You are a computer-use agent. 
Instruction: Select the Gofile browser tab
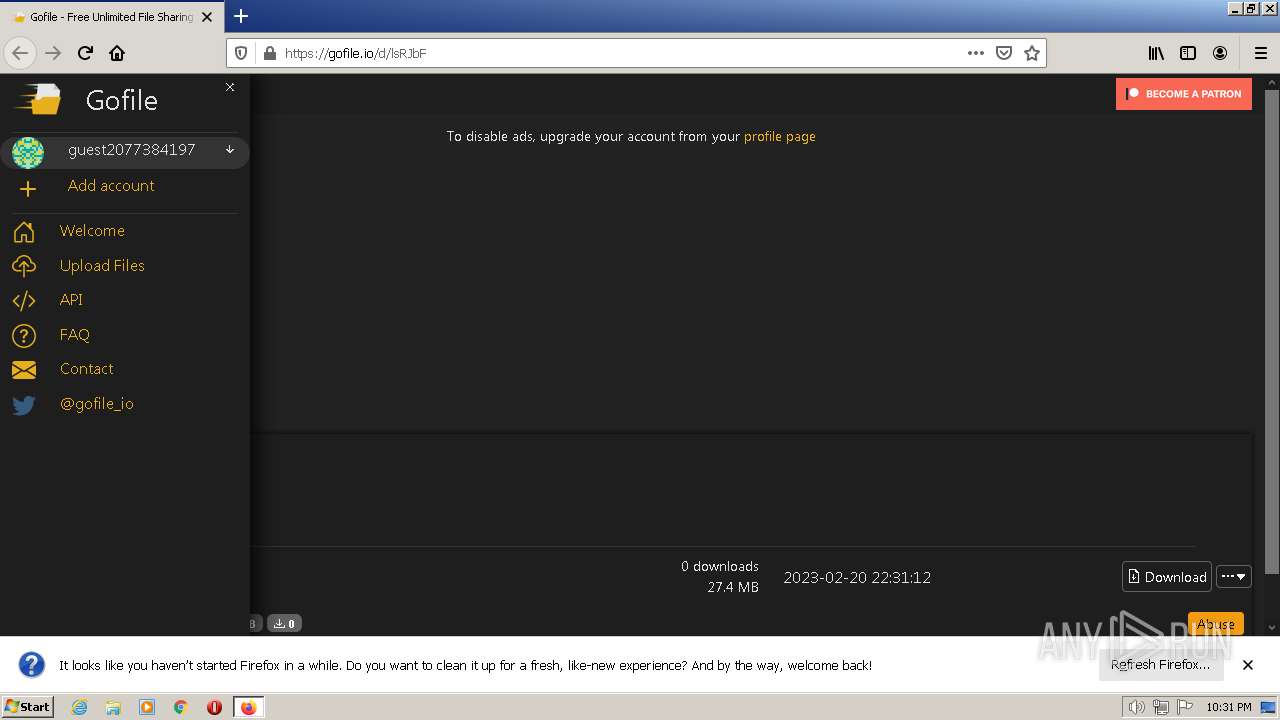coord(112,17)
